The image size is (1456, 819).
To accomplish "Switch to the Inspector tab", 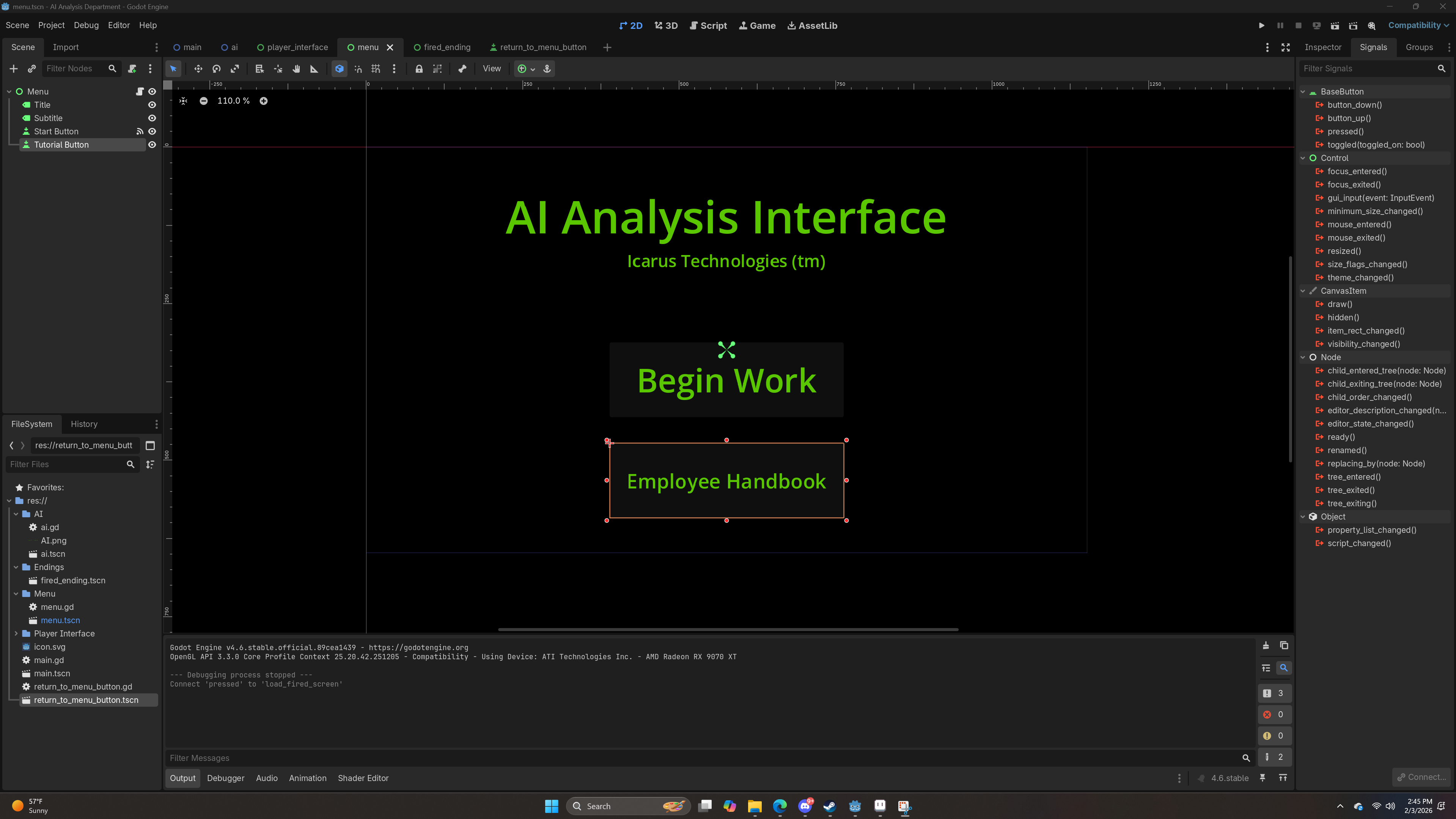I will (x=1322, y=47).
